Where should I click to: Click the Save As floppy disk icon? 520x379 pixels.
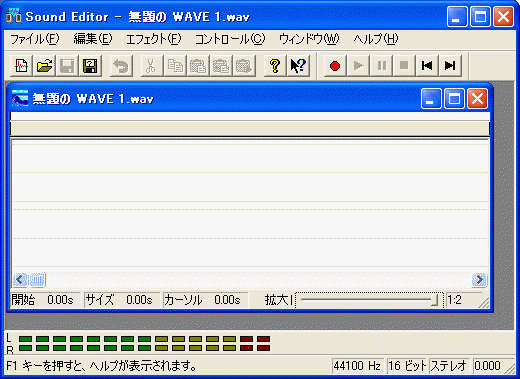click(x=90, y=66)
